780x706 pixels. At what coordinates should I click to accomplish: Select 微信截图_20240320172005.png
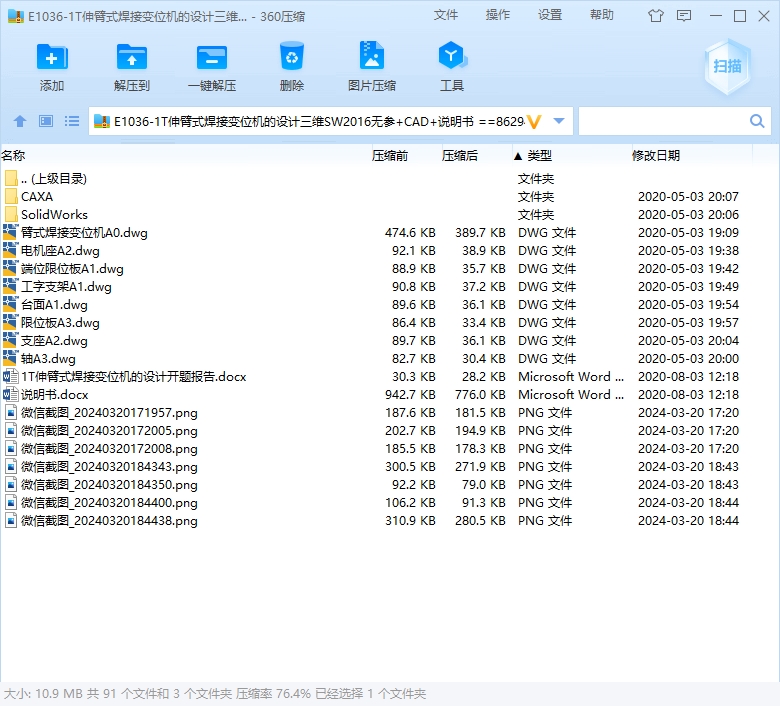click(x=109, y=430)
